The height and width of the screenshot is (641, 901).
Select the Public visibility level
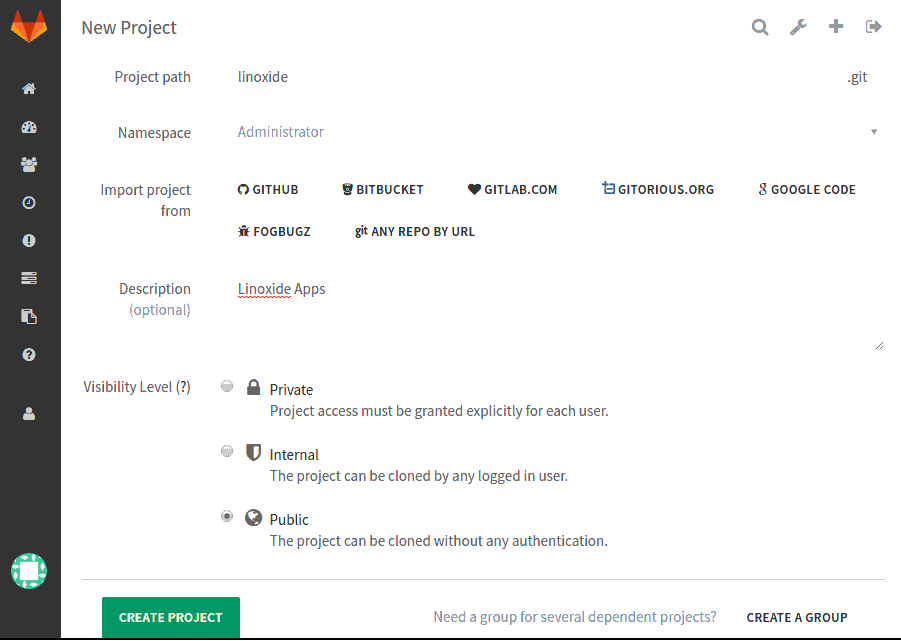(227, 516)
